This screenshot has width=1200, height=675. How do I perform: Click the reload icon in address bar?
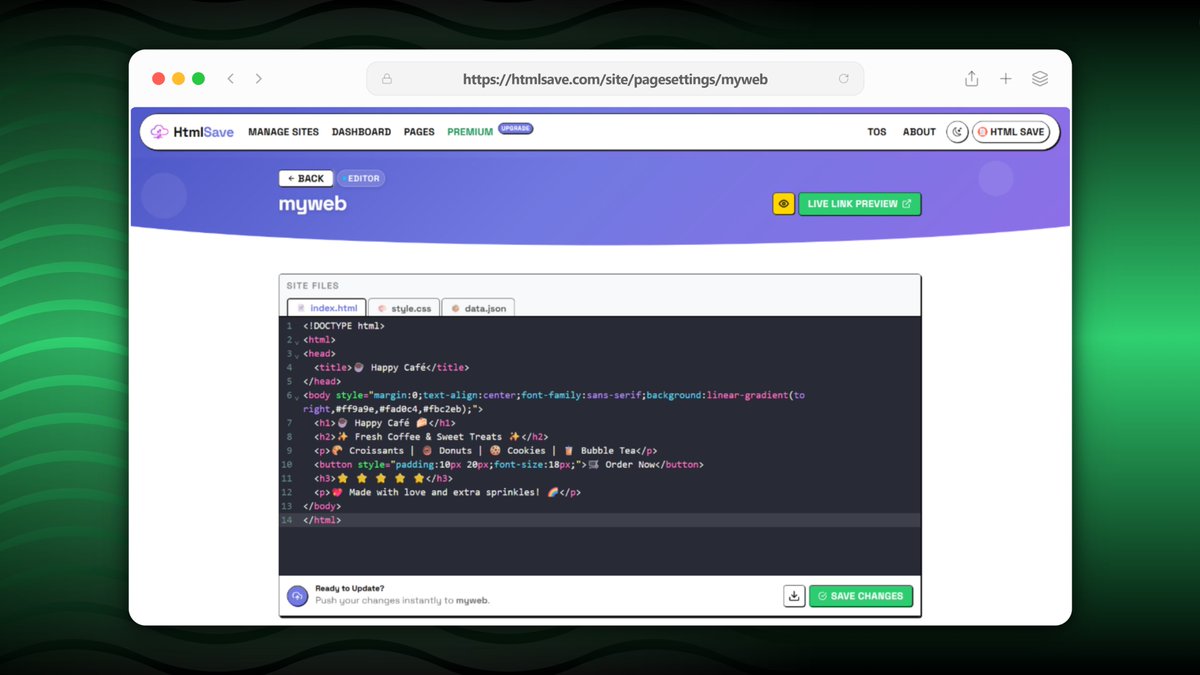(843, 78)
